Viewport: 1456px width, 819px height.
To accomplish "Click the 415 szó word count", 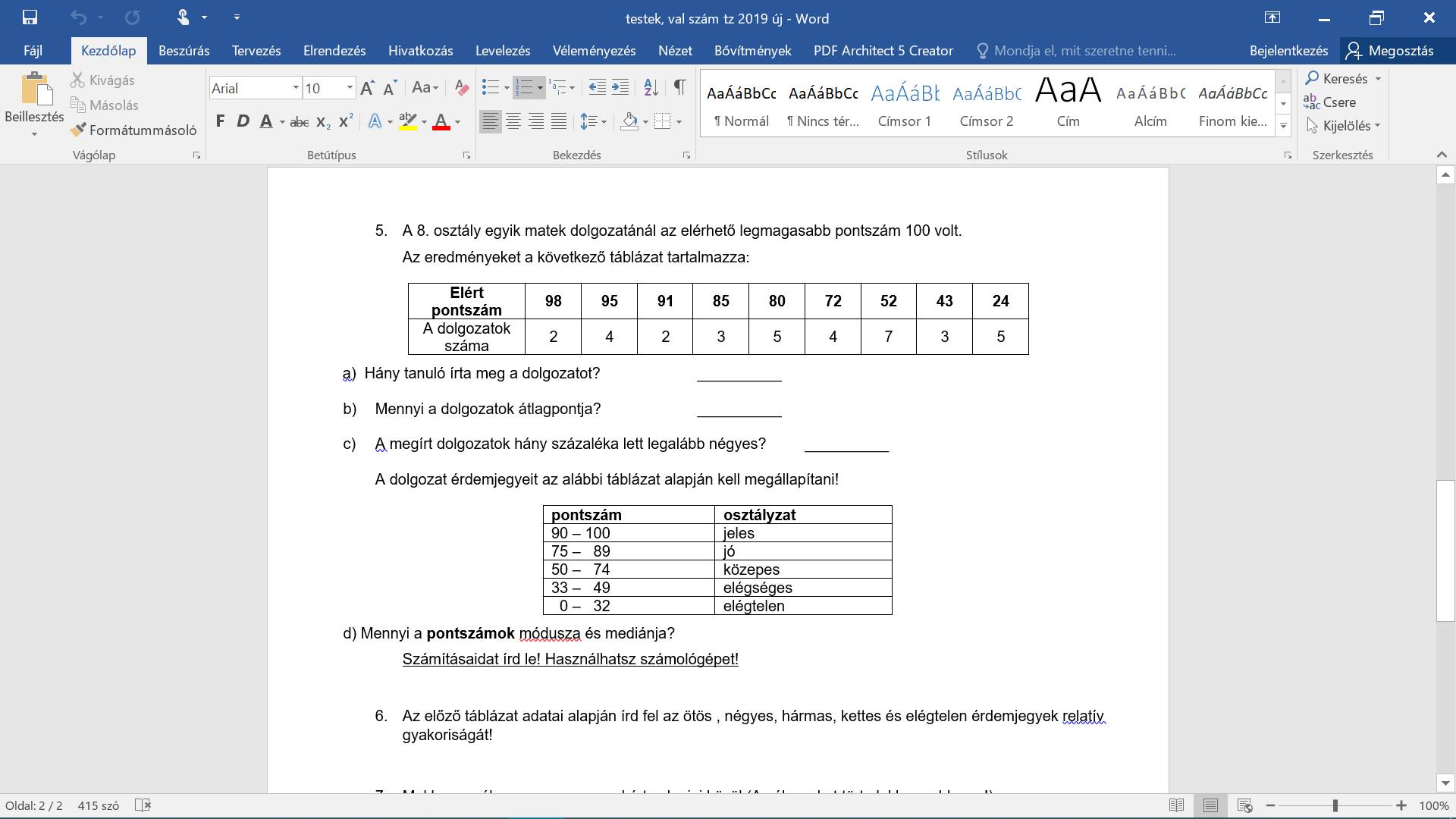I will click(98, 805).
